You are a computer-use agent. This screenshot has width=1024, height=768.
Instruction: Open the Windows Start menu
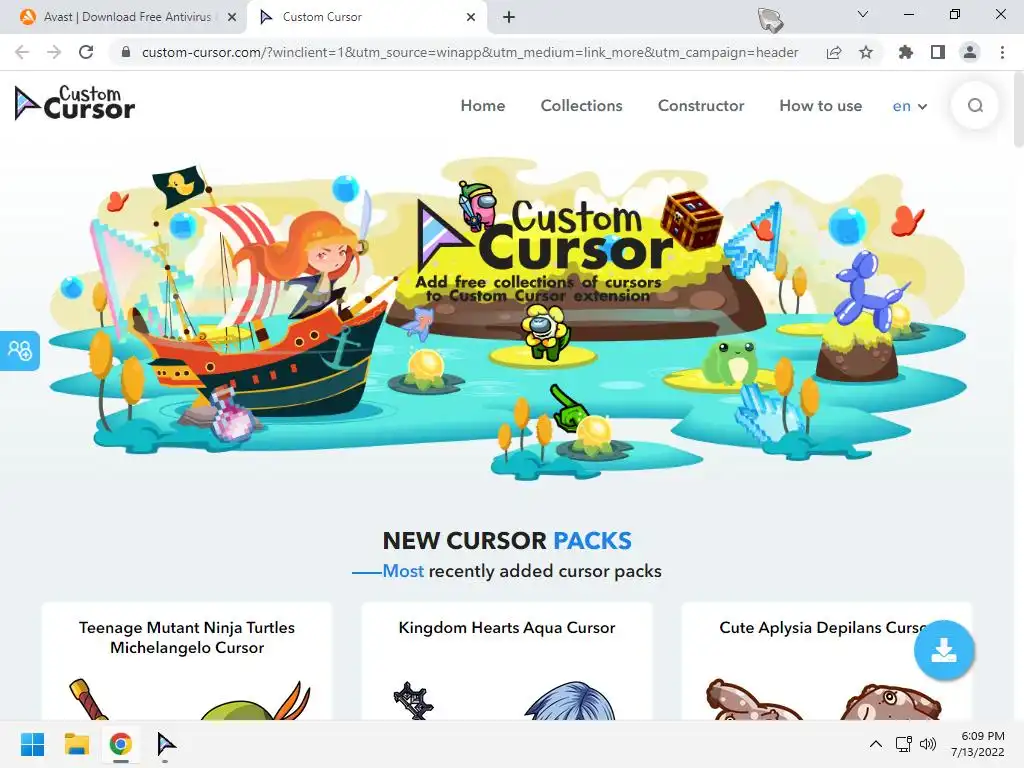coord(32,744)
